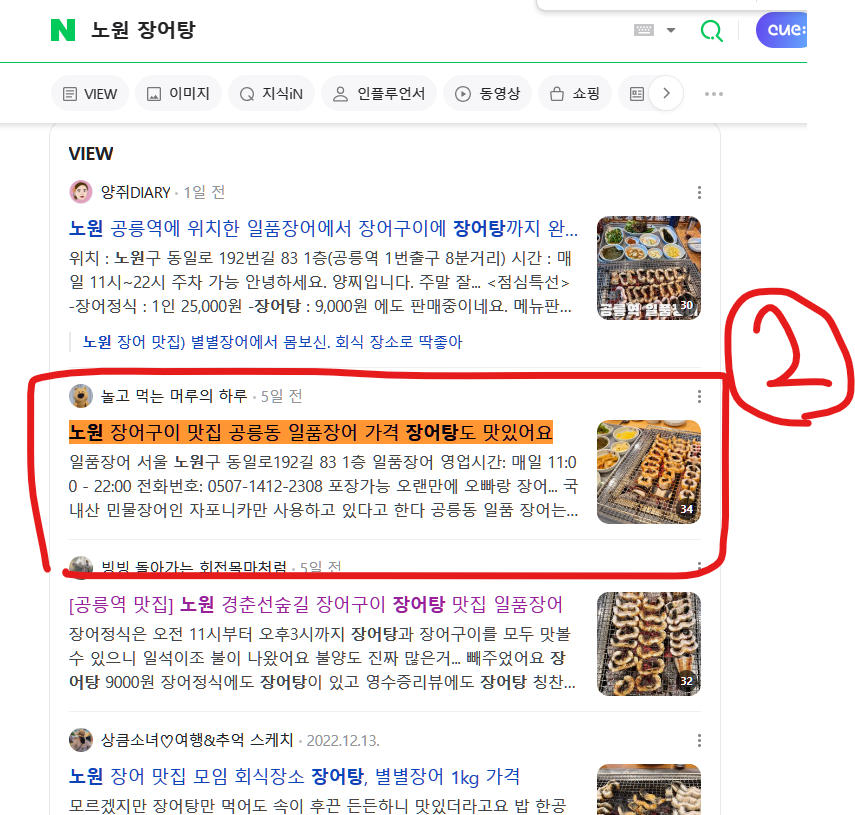Open thumbnail with 34 photos badge
Image resolution: width=855 pixels, height=815 pixels.
pyautogui.click(x=648, y=472)
